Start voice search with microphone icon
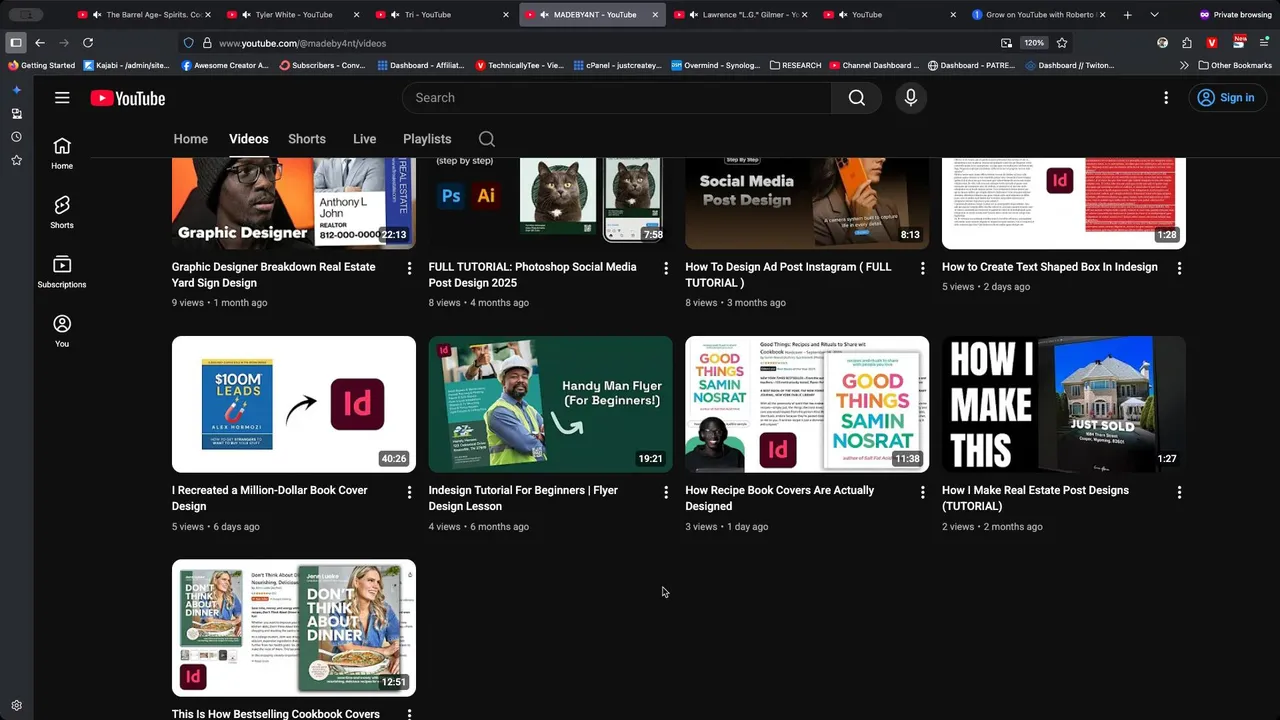Viewport: 1280px width, 720px height. pyautogui.click(x=910, y=98)
